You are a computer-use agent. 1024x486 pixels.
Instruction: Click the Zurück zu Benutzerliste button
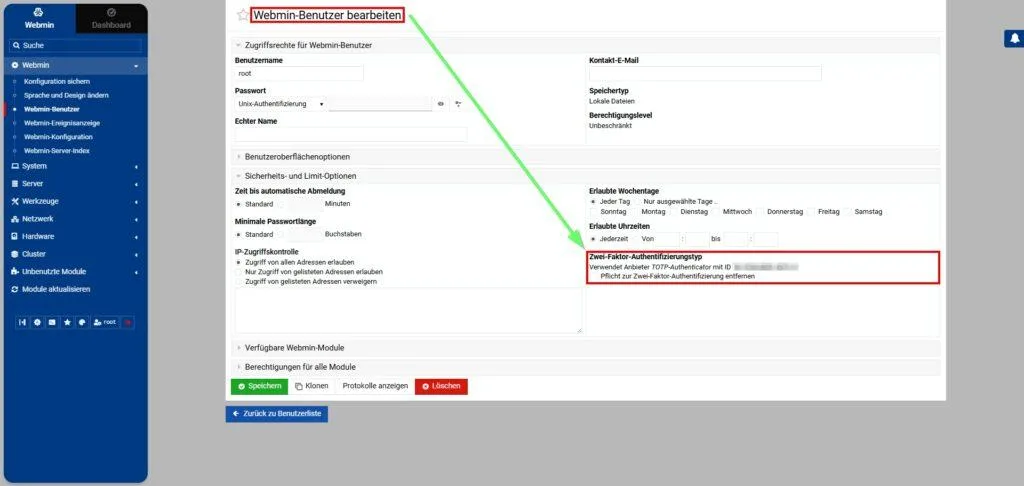(x=276, y=413)
